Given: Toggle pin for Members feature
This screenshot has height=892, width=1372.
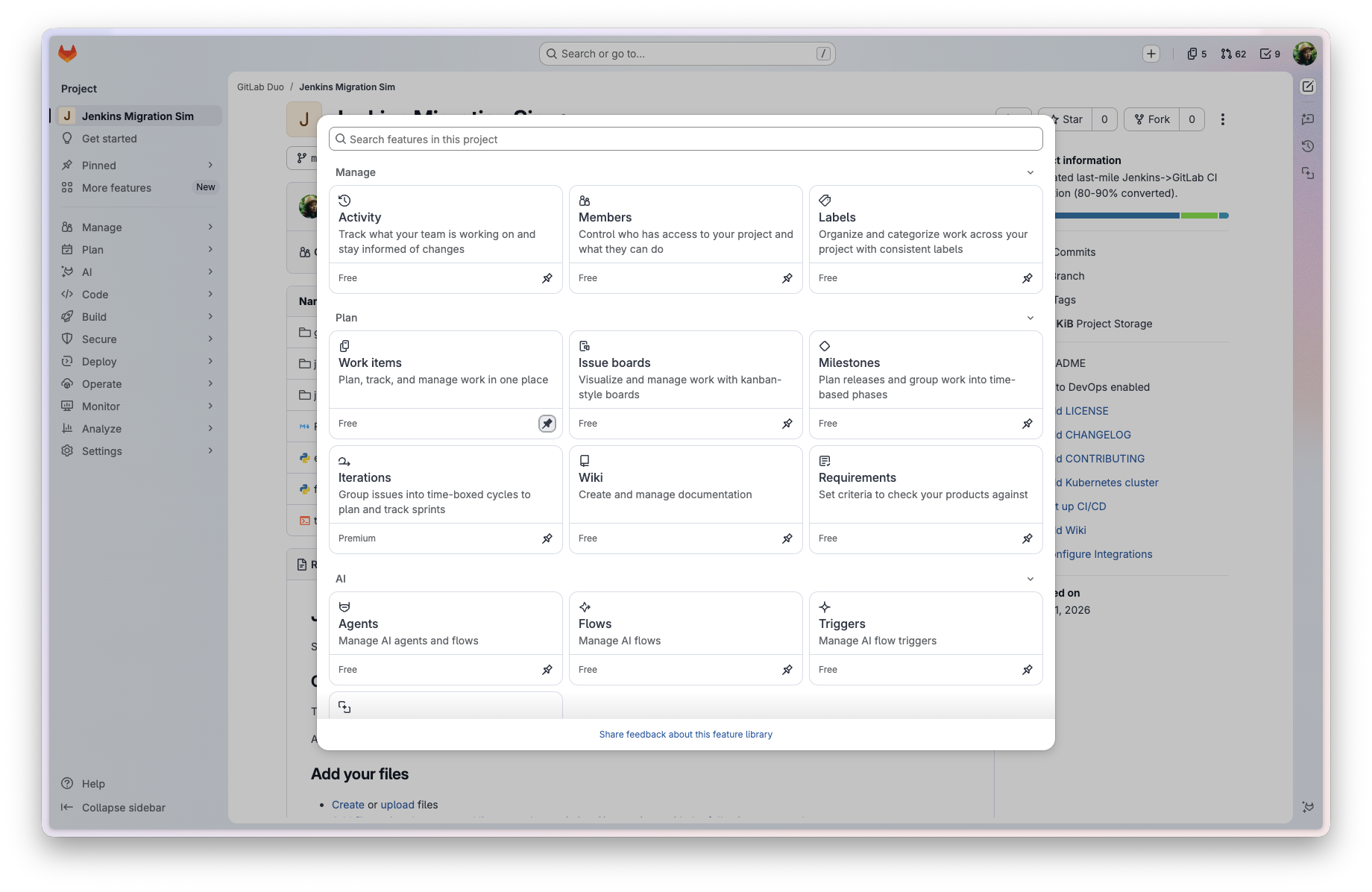Looking at the screenshot, I should click(787, 278).
